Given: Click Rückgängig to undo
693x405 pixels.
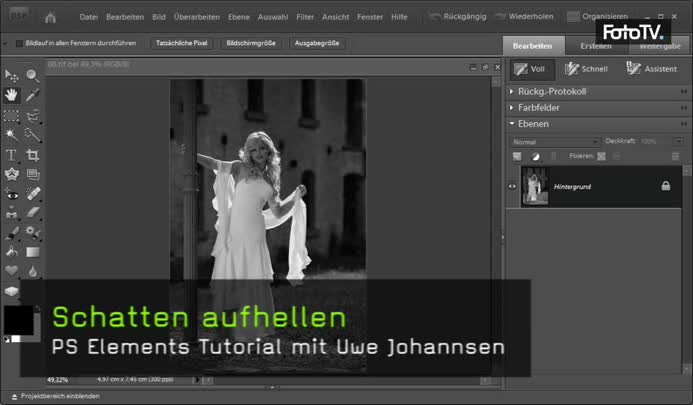Looking at the screenshot, I should pyautogui.click(x=458, y=16).
